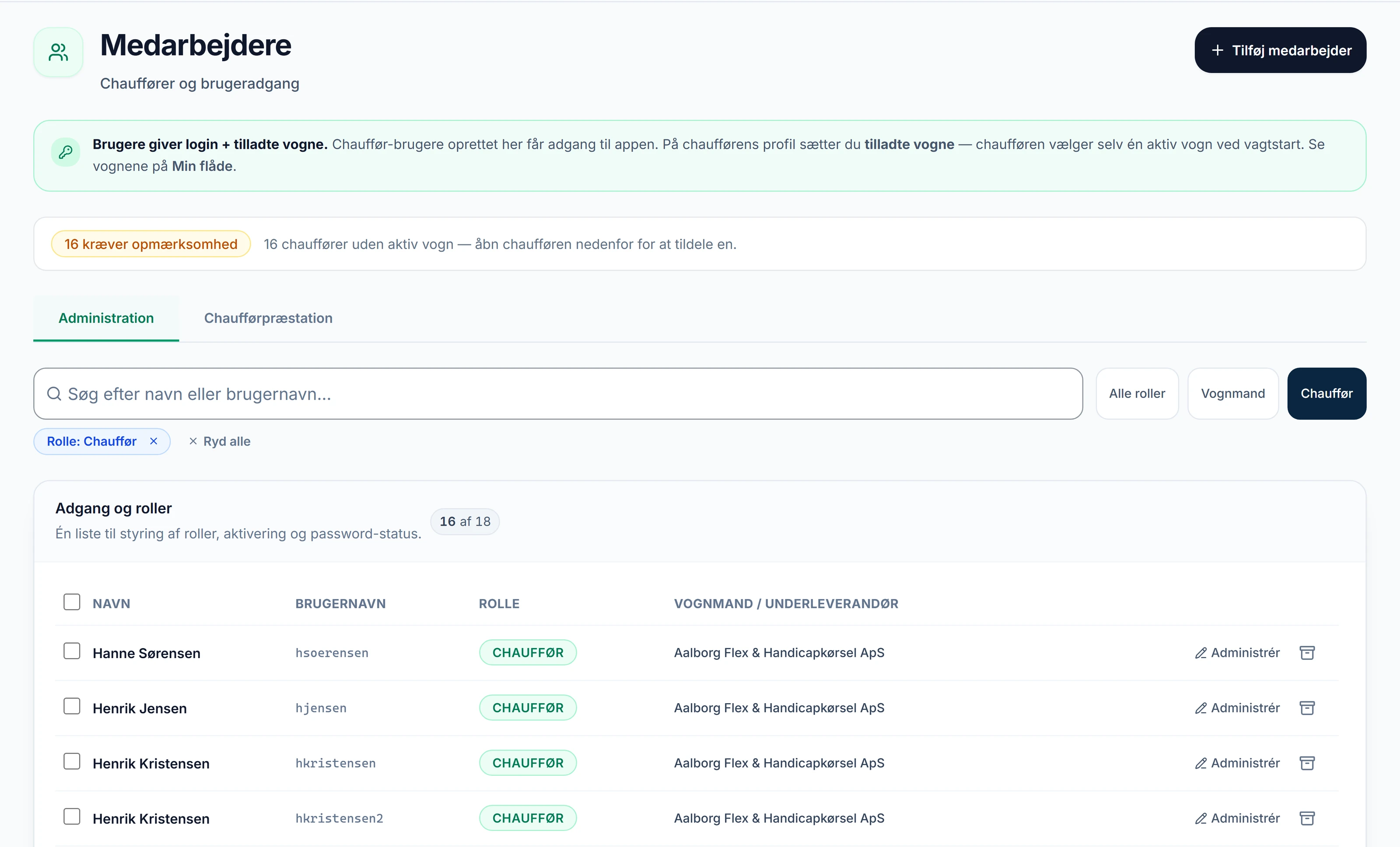1400x847 pixels.
Task: Switch to the Administration tab
Action: (106, 318)
